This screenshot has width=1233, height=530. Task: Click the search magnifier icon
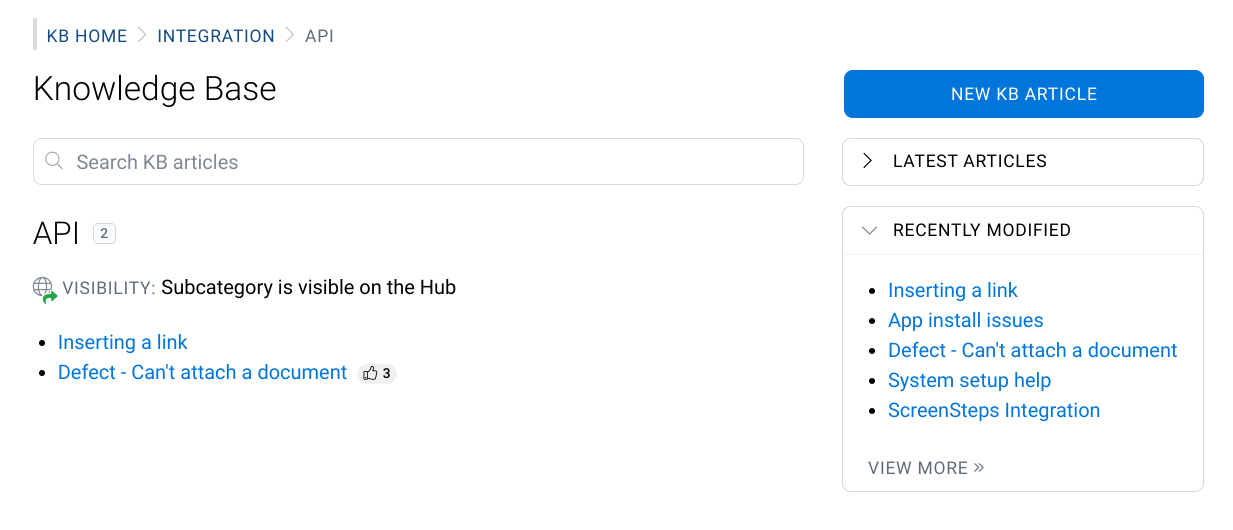click(x=56, y=161)
